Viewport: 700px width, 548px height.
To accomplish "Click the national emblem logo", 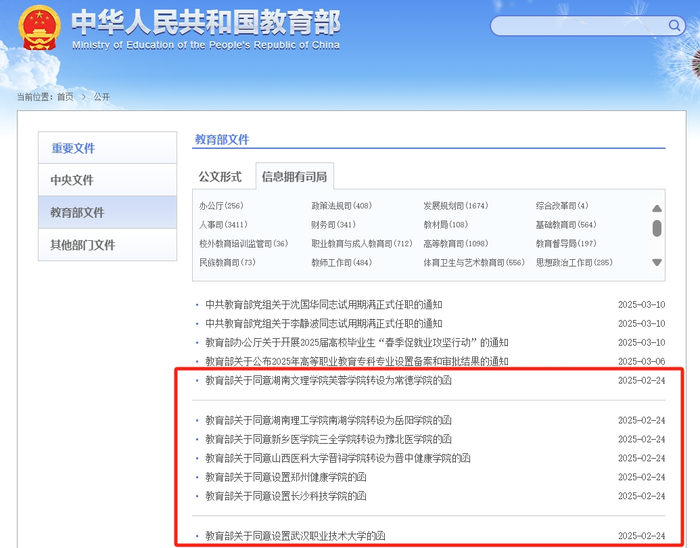I will click(x=39, y=28).
